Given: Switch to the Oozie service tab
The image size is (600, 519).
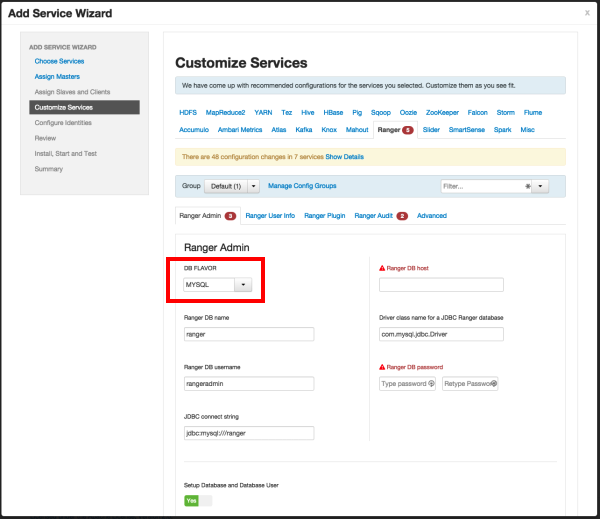Looking at the screenshot, I should point(408,113).
